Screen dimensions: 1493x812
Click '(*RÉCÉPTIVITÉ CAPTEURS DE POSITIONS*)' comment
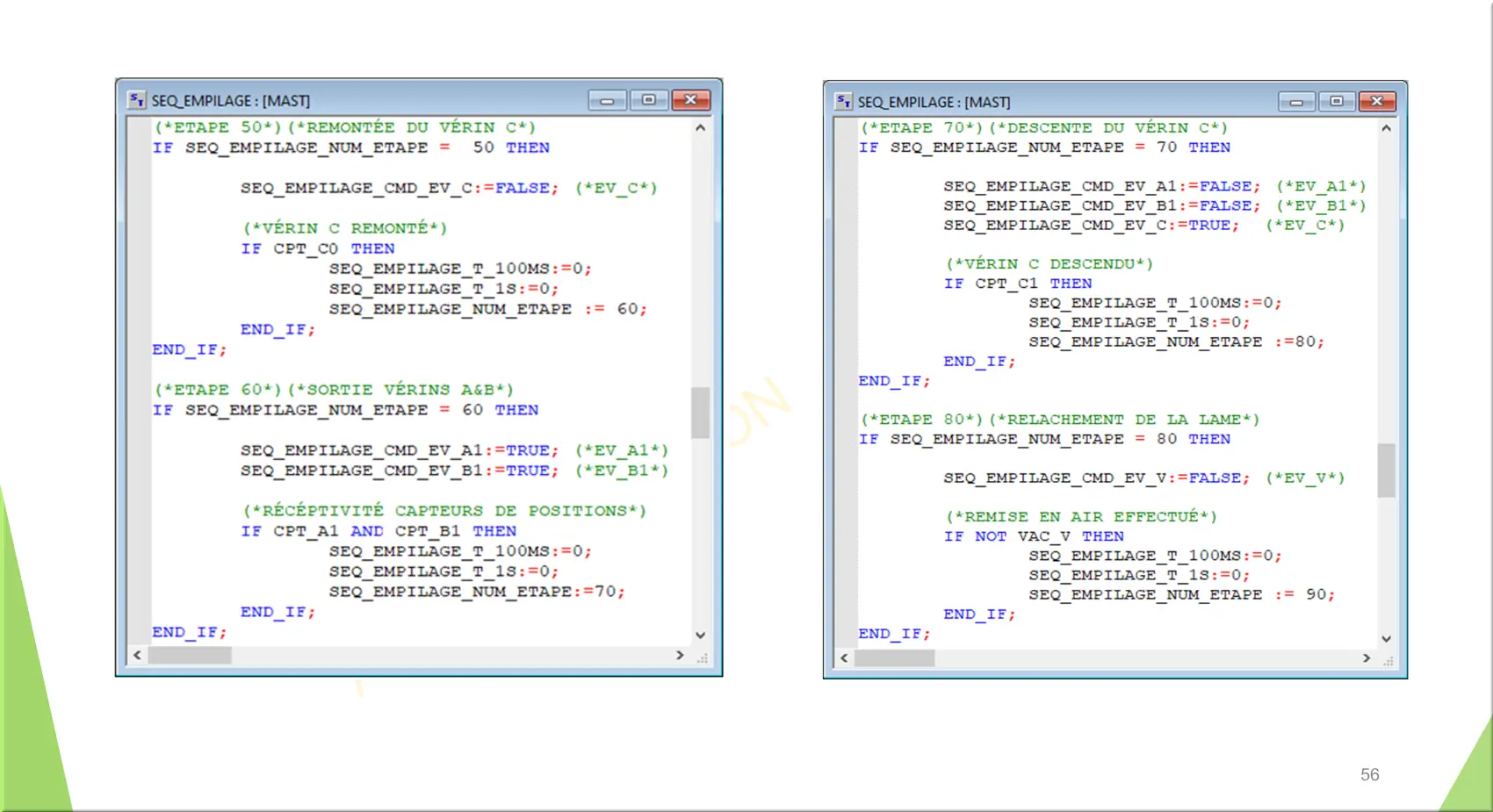click(444, 511)
